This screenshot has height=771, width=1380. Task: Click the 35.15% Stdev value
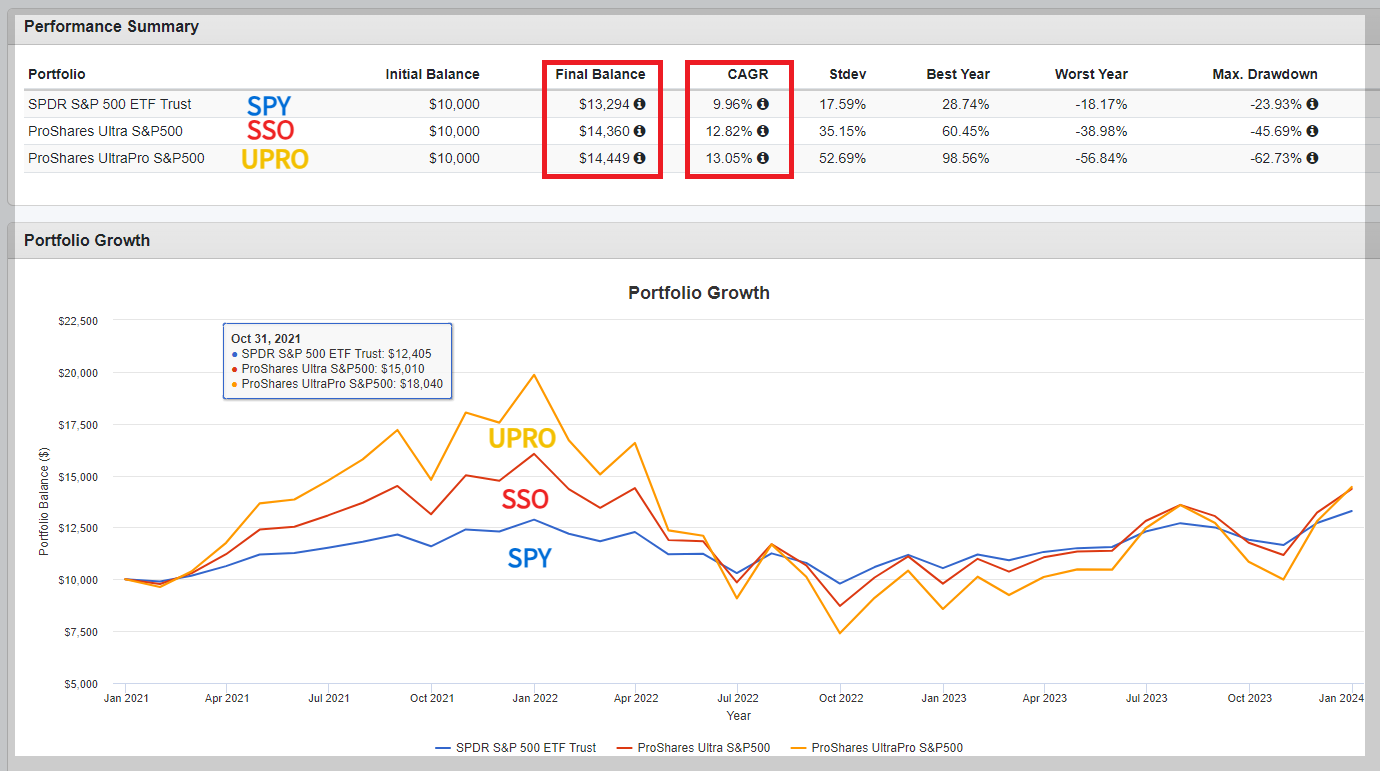click(844, 131)
